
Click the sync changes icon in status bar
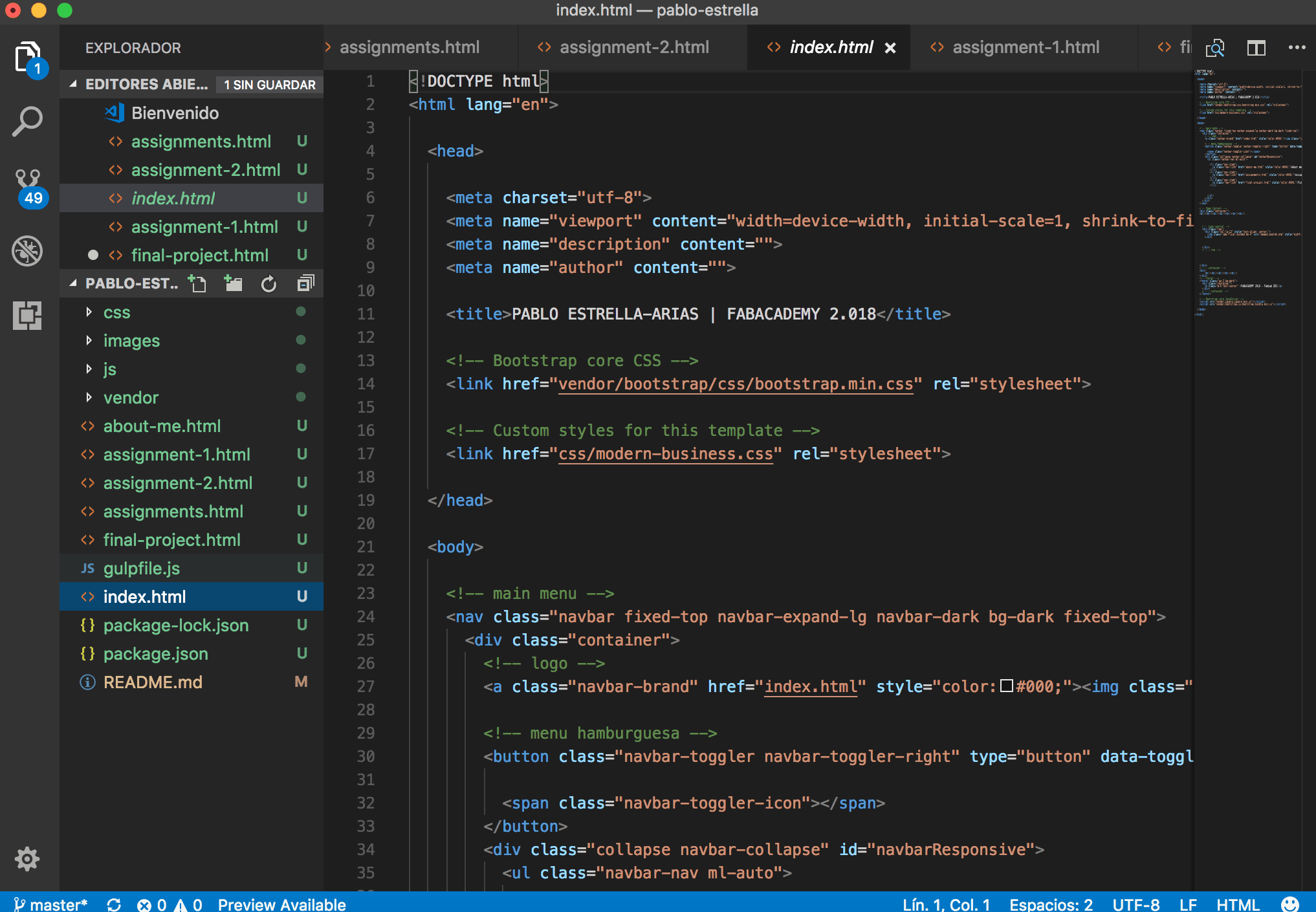[x=114, y=904]
